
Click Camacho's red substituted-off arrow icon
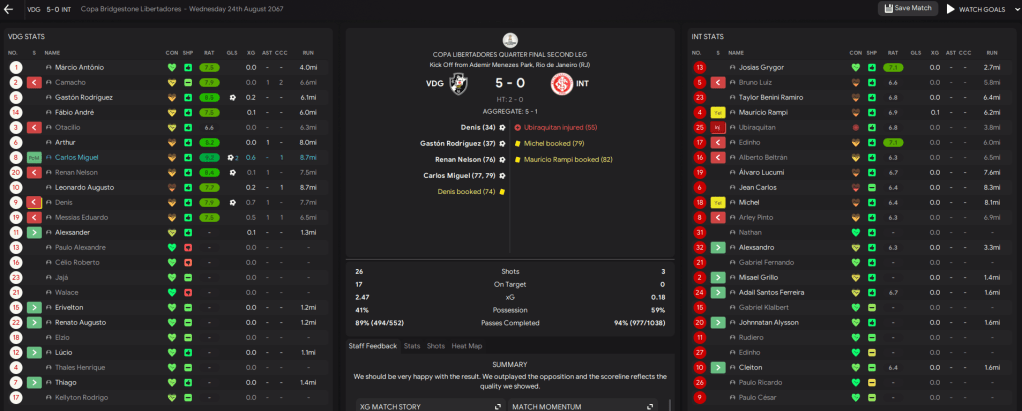coord(35,82)
